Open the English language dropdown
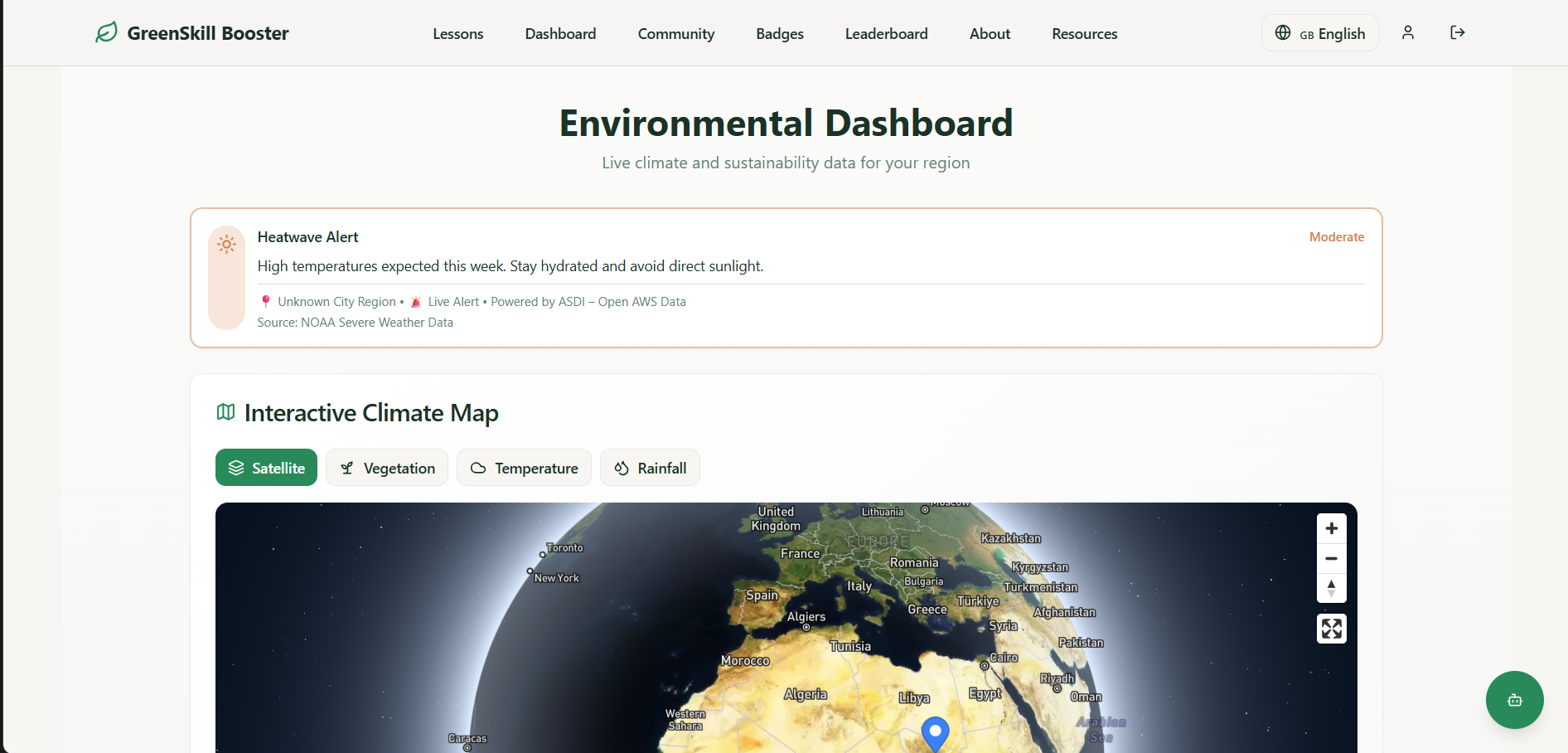 (1320, 33)
